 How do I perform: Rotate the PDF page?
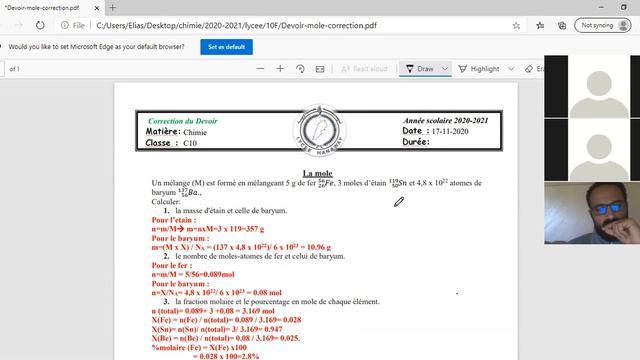[300, 69]
